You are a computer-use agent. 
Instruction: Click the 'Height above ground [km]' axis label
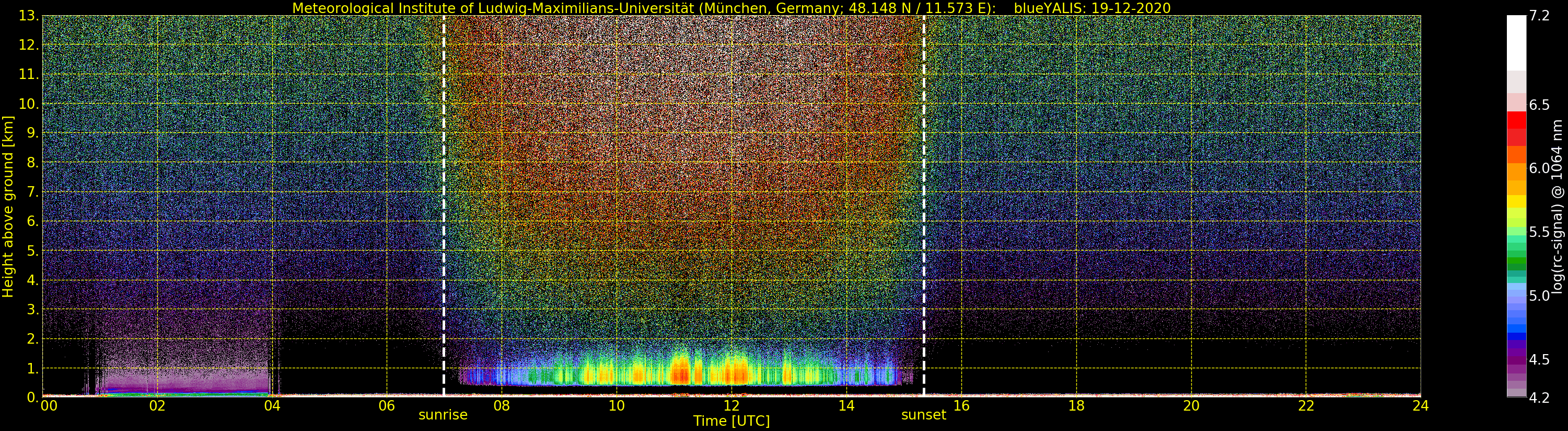tap(8, 206)
